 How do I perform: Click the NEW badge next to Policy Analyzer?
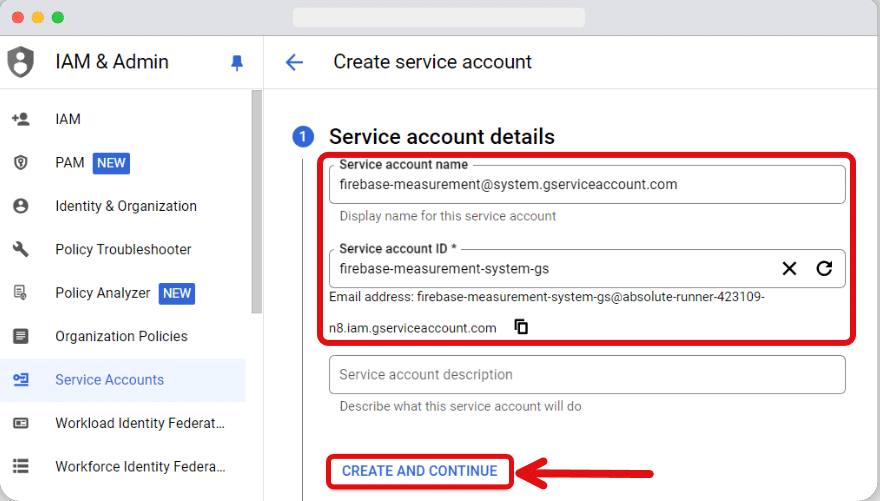[x=177, y=293]
